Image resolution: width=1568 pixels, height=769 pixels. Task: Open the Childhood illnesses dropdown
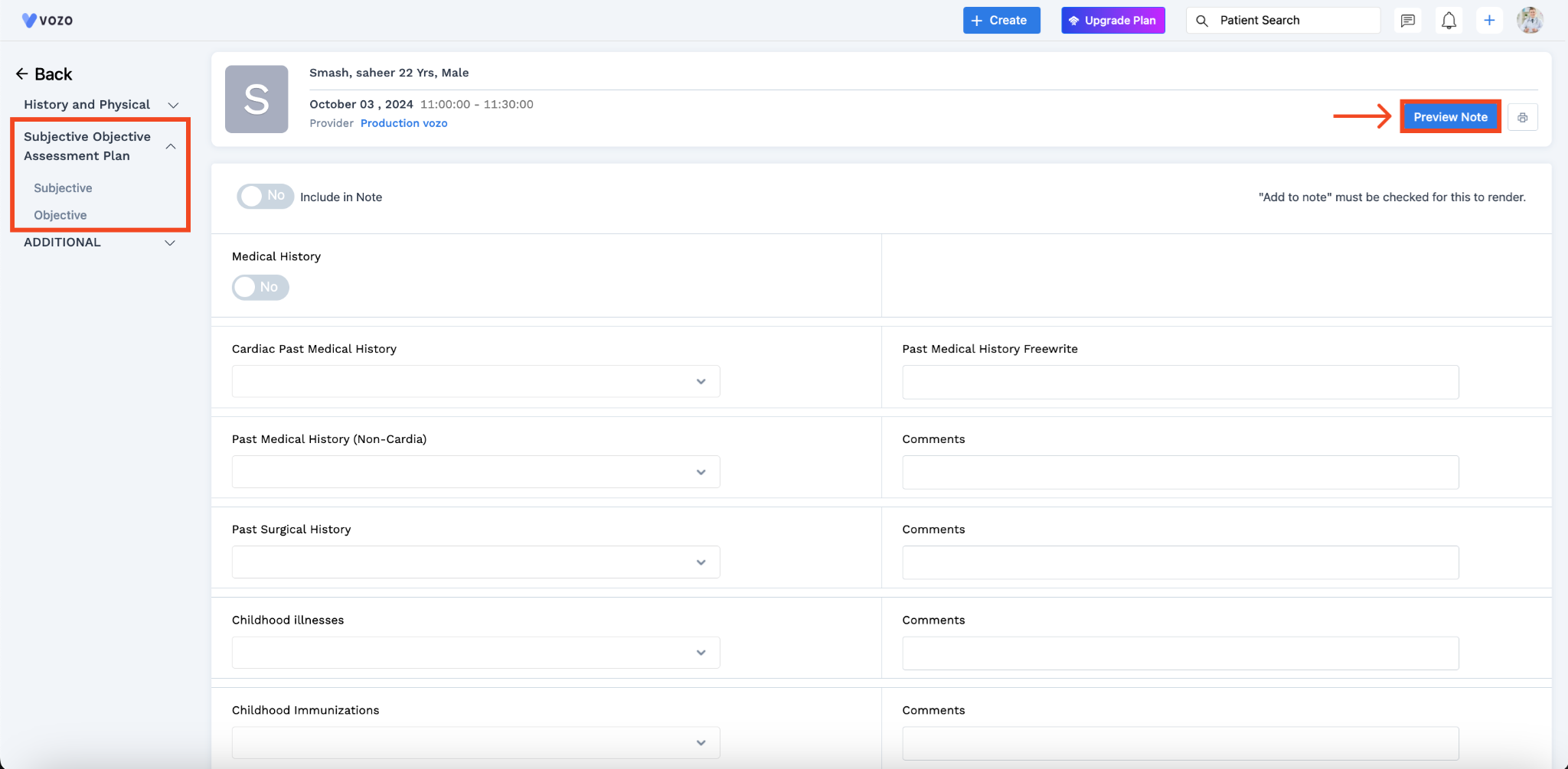point(475,653)
